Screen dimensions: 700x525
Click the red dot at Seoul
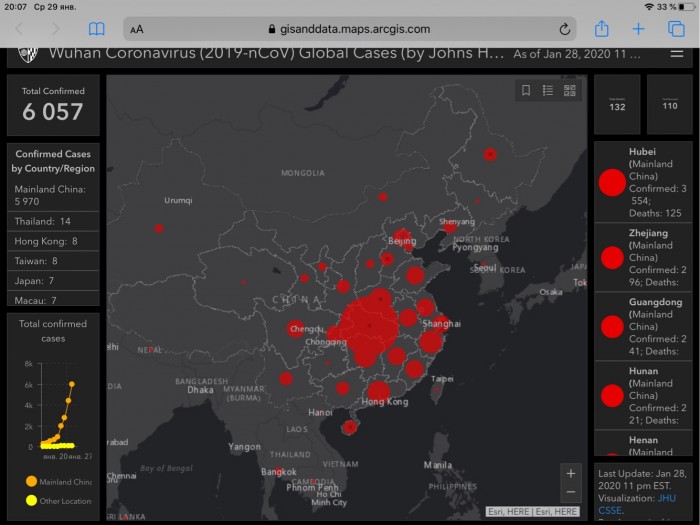pyautogui.click(x=483, y=265)
